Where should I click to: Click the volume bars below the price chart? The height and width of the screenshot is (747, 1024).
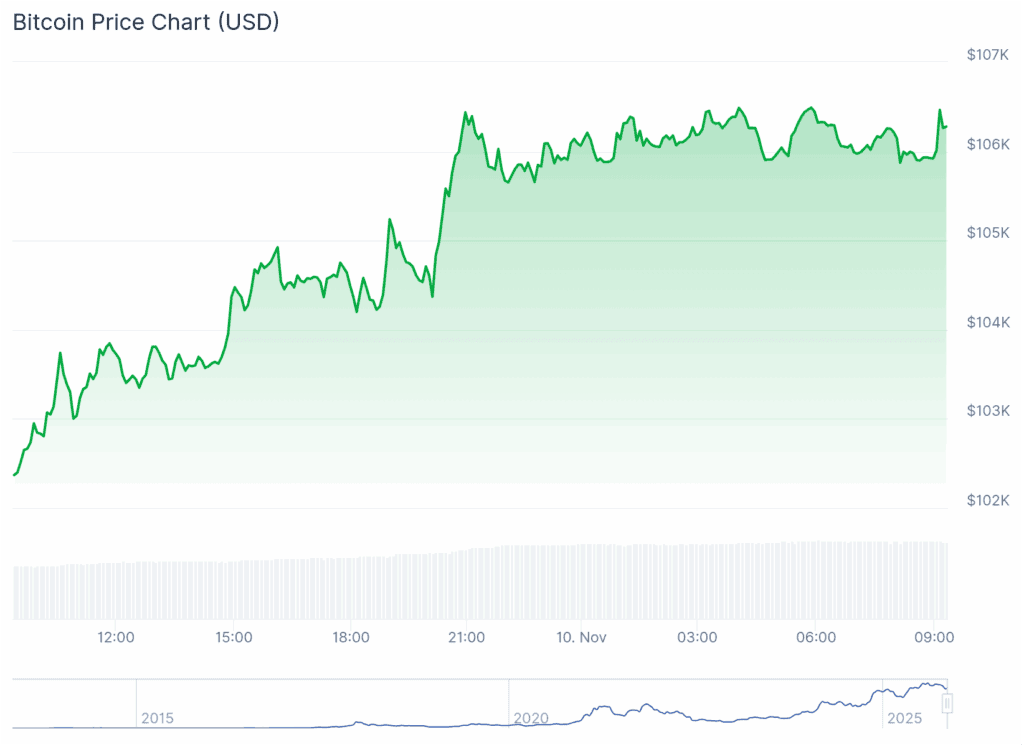(480, 583)
